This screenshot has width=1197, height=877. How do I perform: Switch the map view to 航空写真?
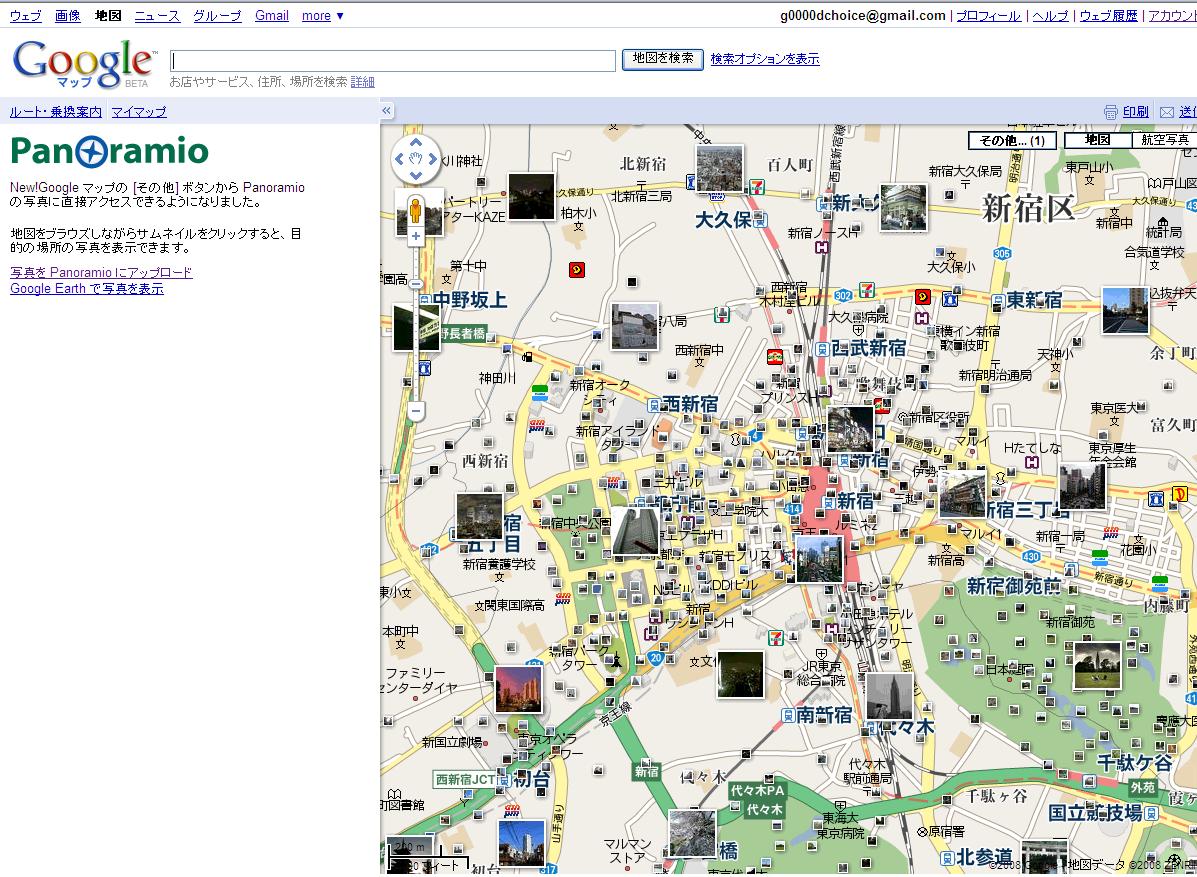1164,140
